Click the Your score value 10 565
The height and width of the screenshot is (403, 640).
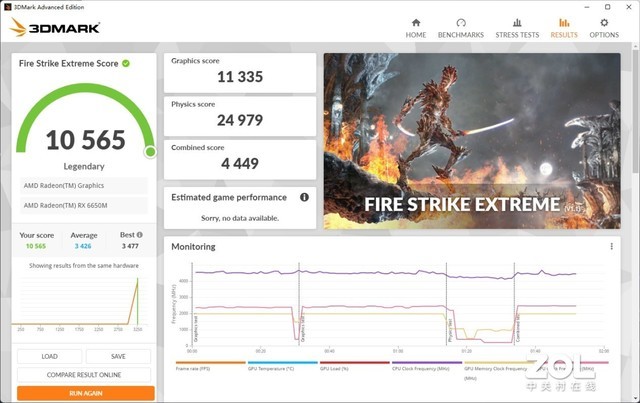36,246
